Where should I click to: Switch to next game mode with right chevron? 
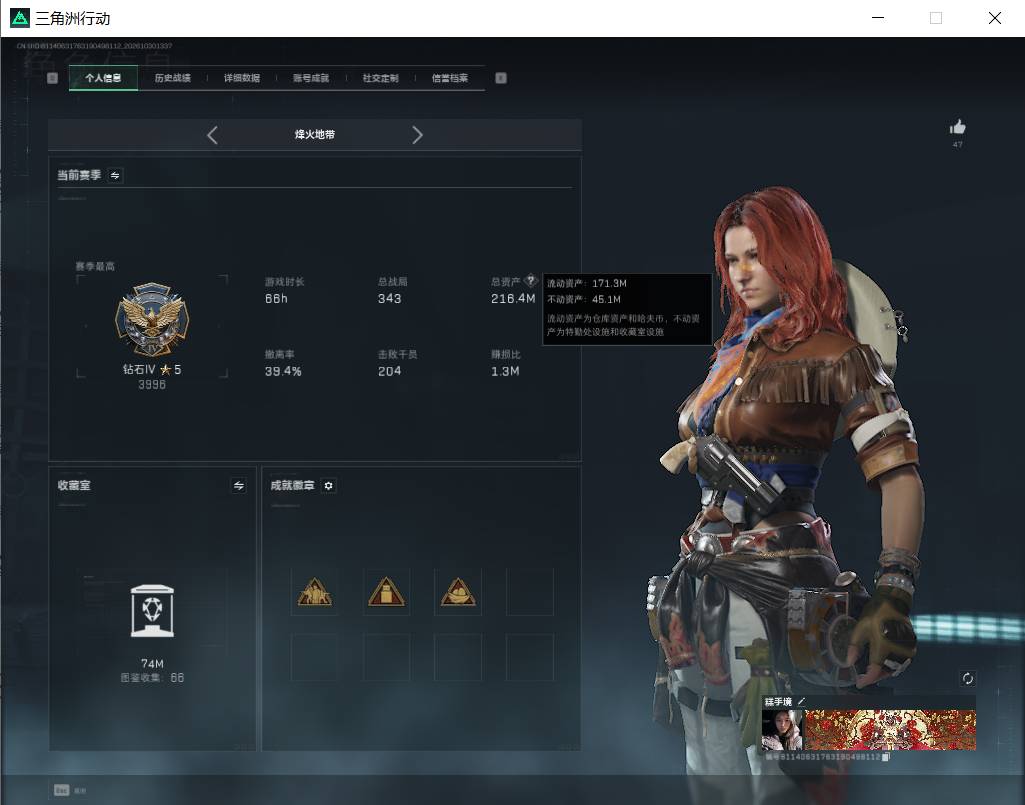tap(418, 135)
